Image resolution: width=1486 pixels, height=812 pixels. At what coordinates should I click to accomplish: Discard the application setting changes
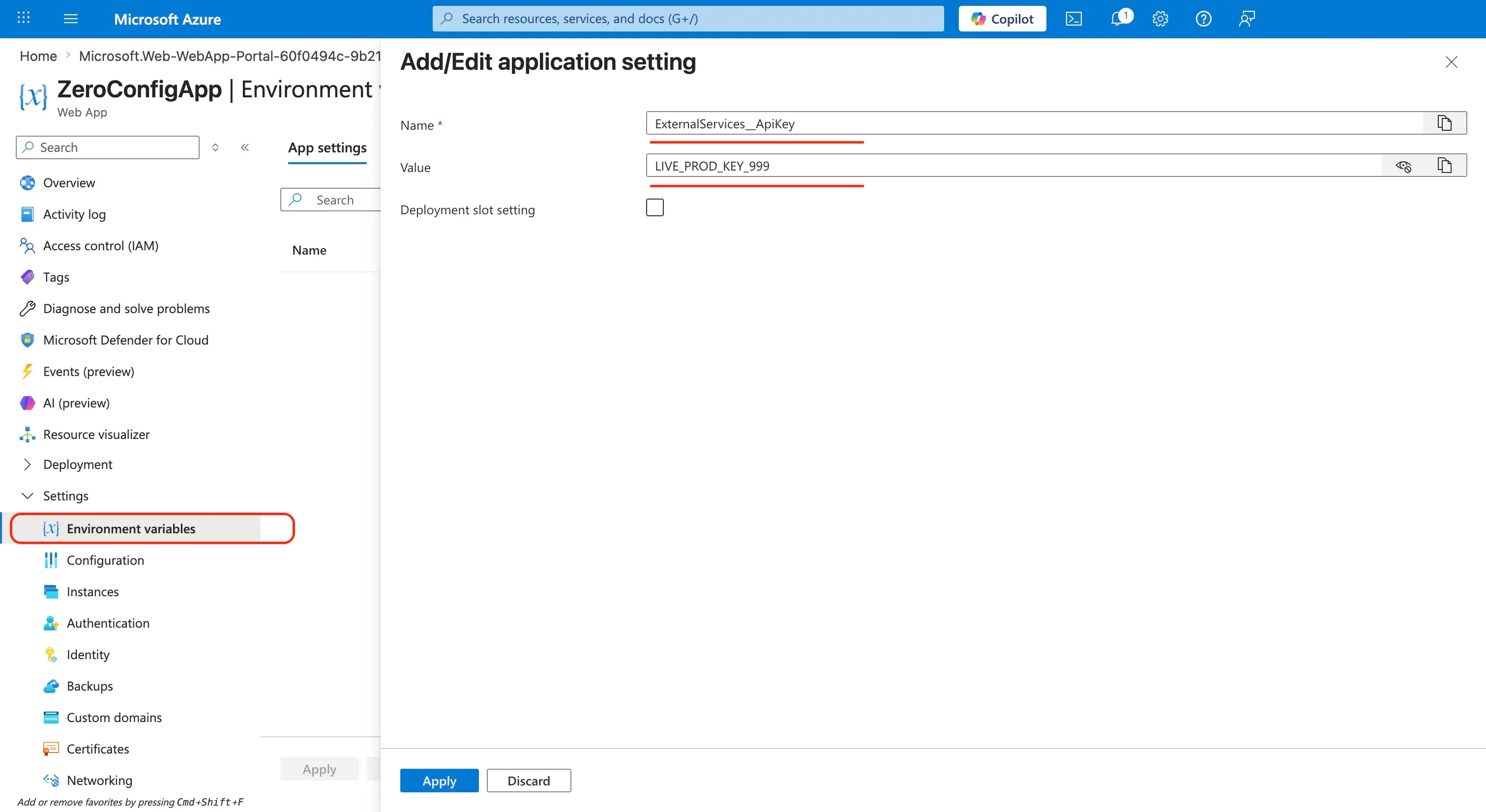coord(529,781)
